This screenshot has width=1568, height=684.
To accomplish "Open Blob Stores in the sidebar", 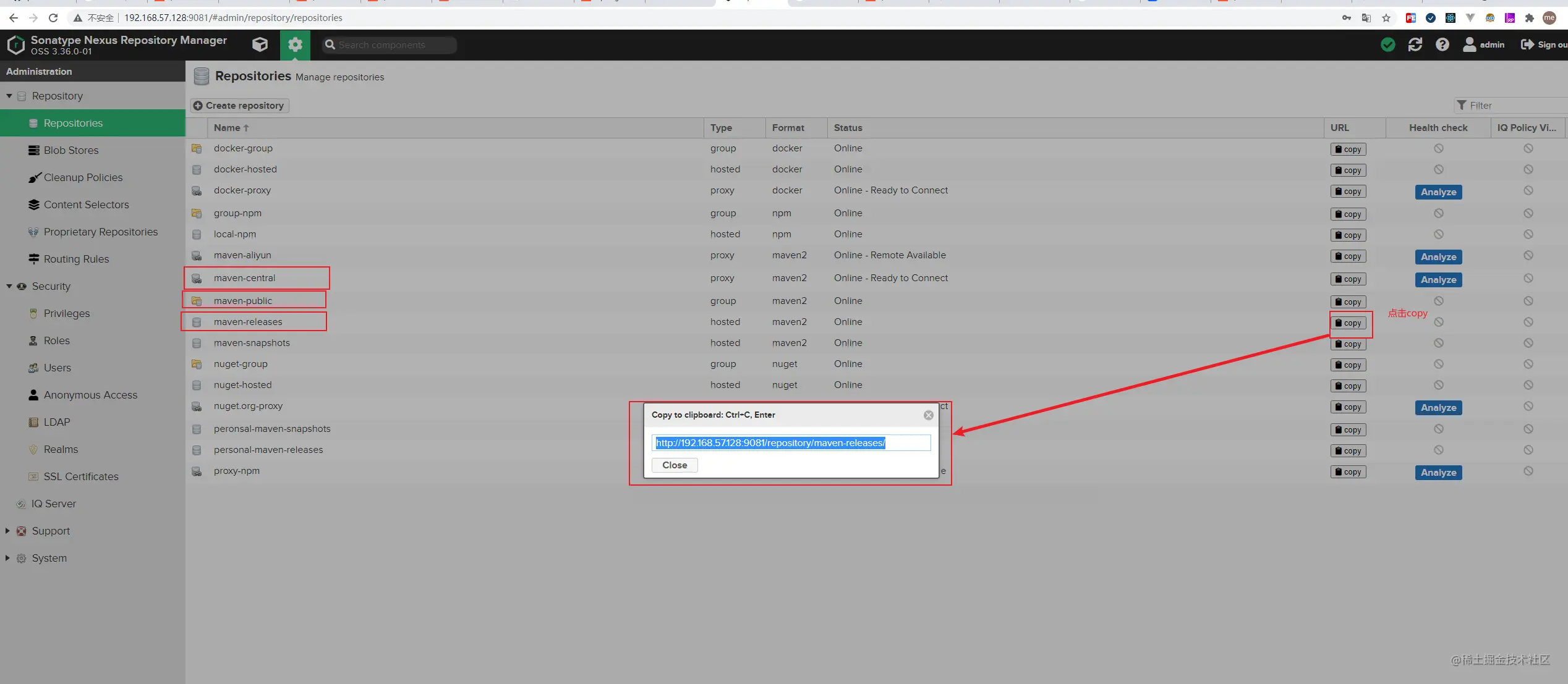I will click(93, 150).
